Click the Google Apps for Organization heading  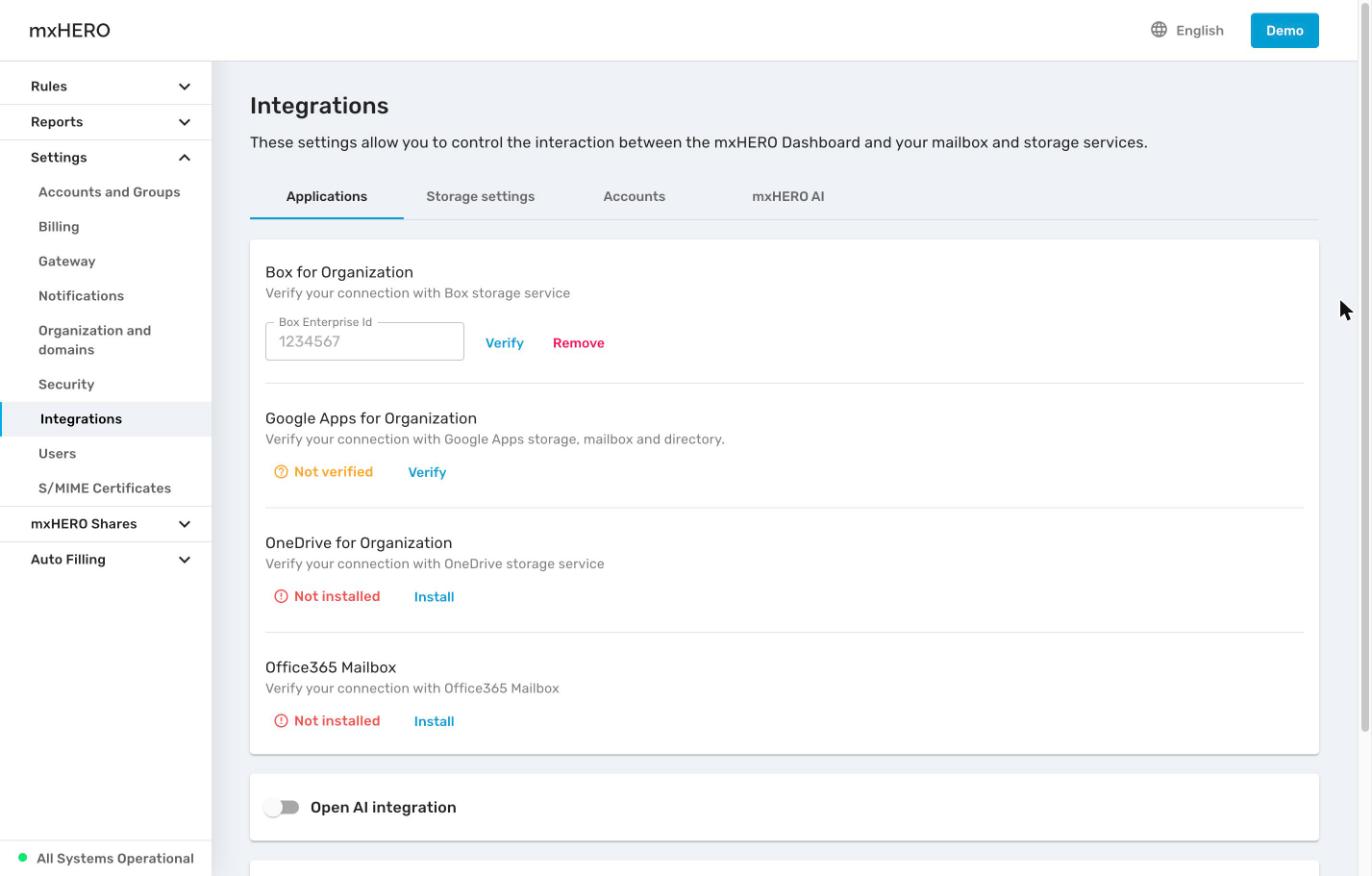pyautogui.click(x=371, y=418)
